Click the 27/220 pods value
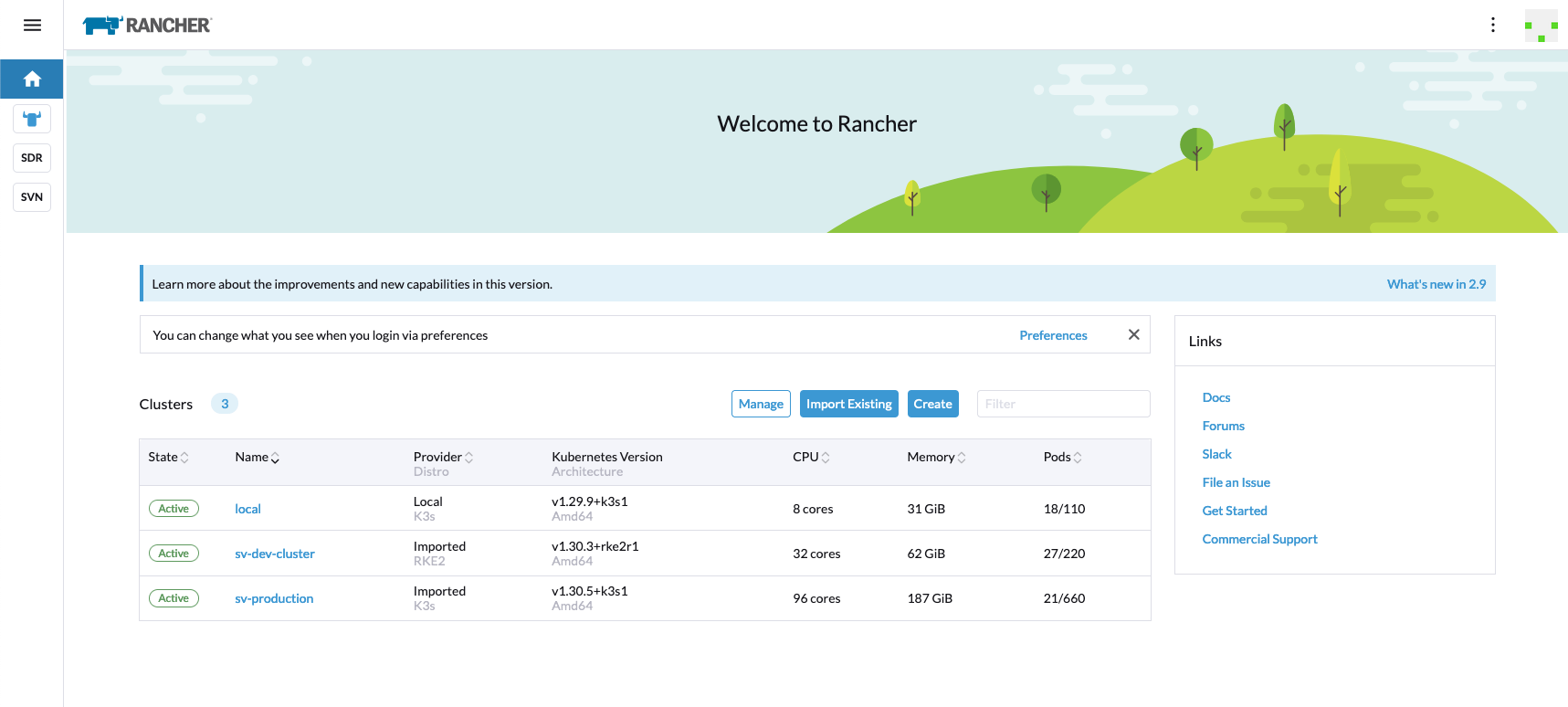 1065,554
